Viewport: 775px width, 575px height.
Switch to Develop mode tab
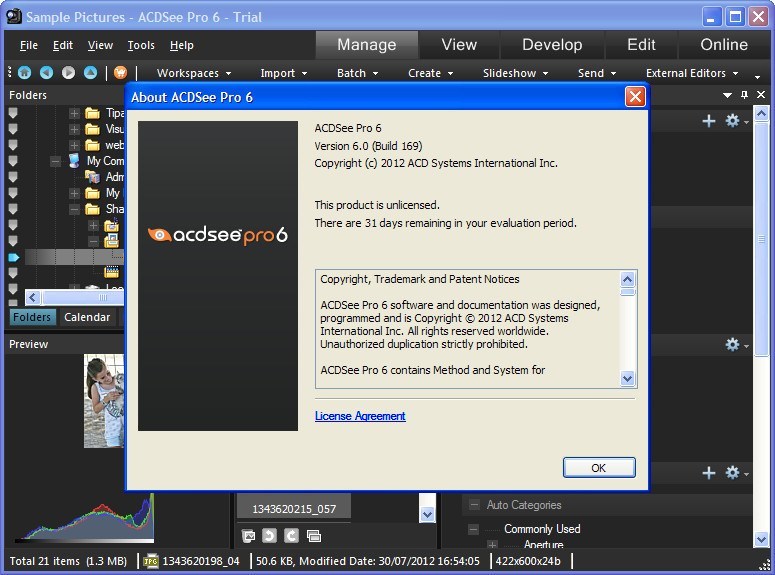pyautogui.click(x=552, y=44)
